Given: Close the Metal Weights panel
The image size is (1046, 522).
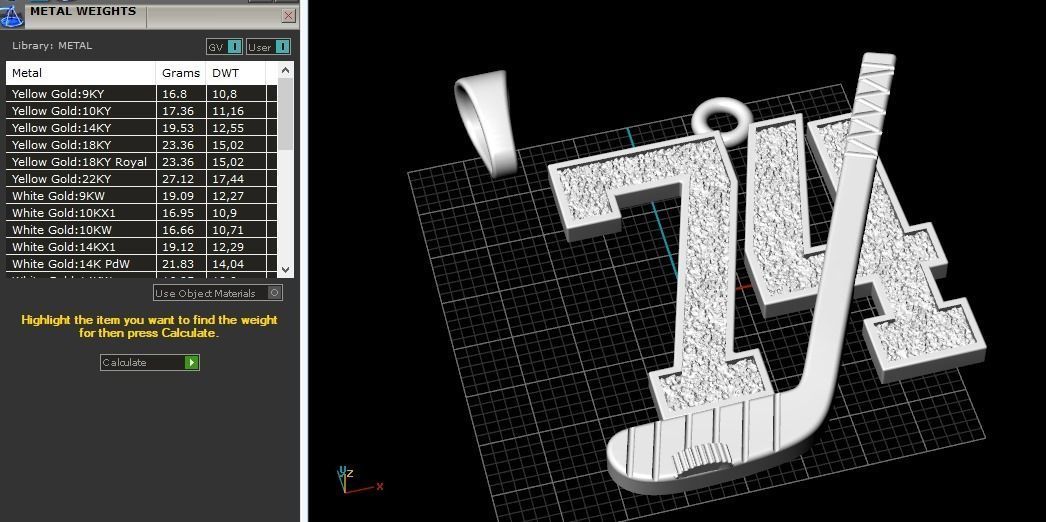Looking at the screenshot, I should click(288, 15).
